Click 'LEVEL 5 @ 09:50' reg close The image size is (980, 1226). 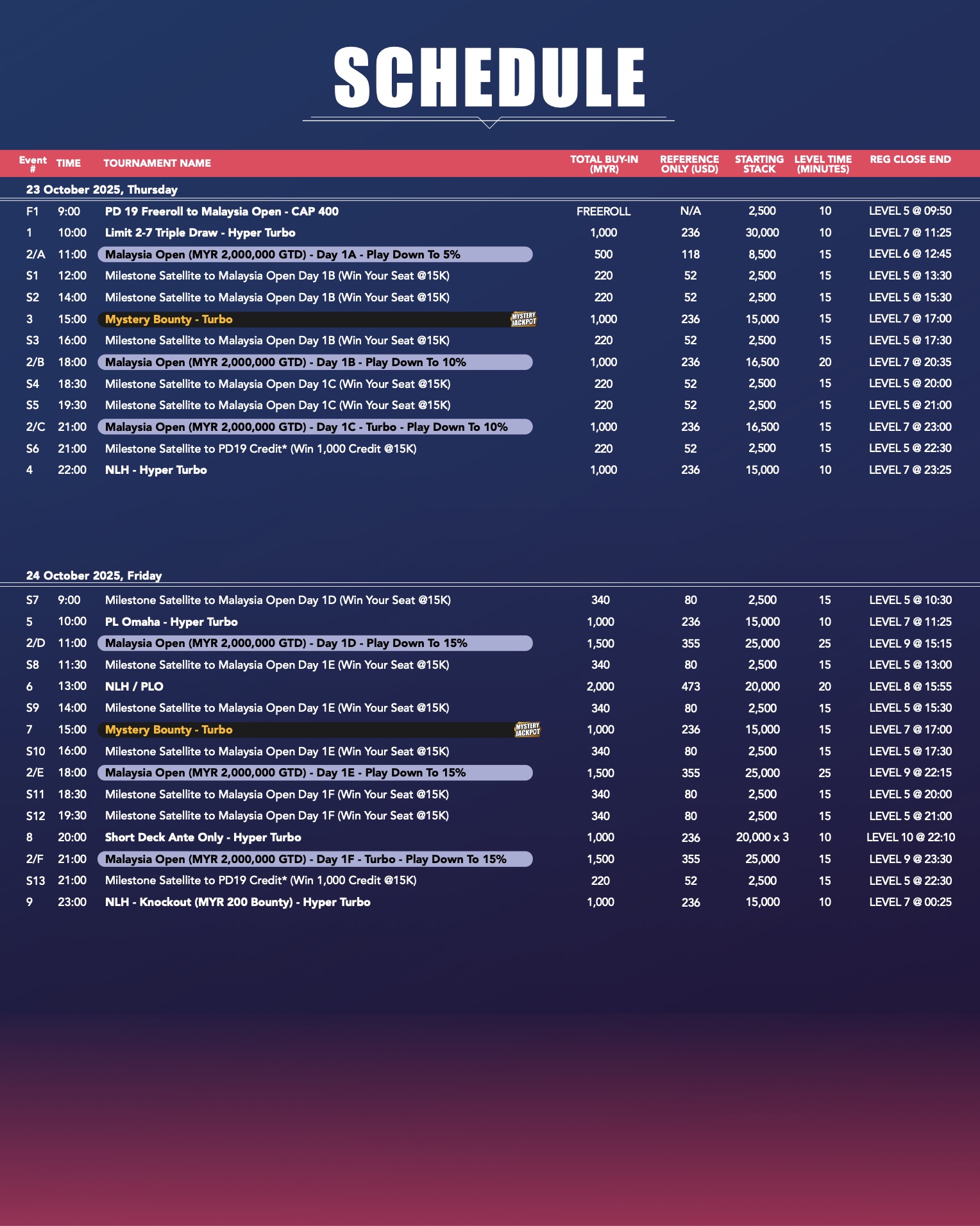(910, 211)
